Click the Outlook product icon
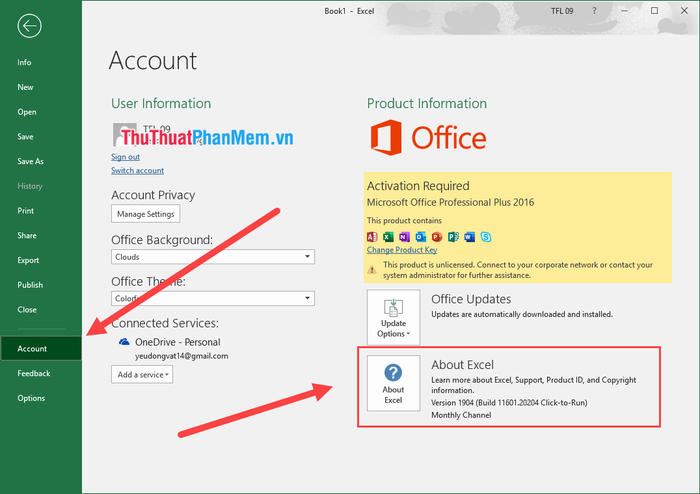 421,237
